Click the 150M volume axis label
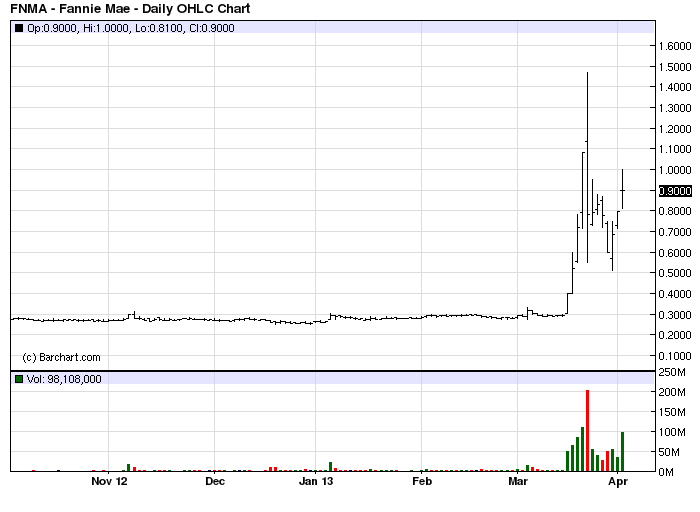 click(x=672, y=412)
